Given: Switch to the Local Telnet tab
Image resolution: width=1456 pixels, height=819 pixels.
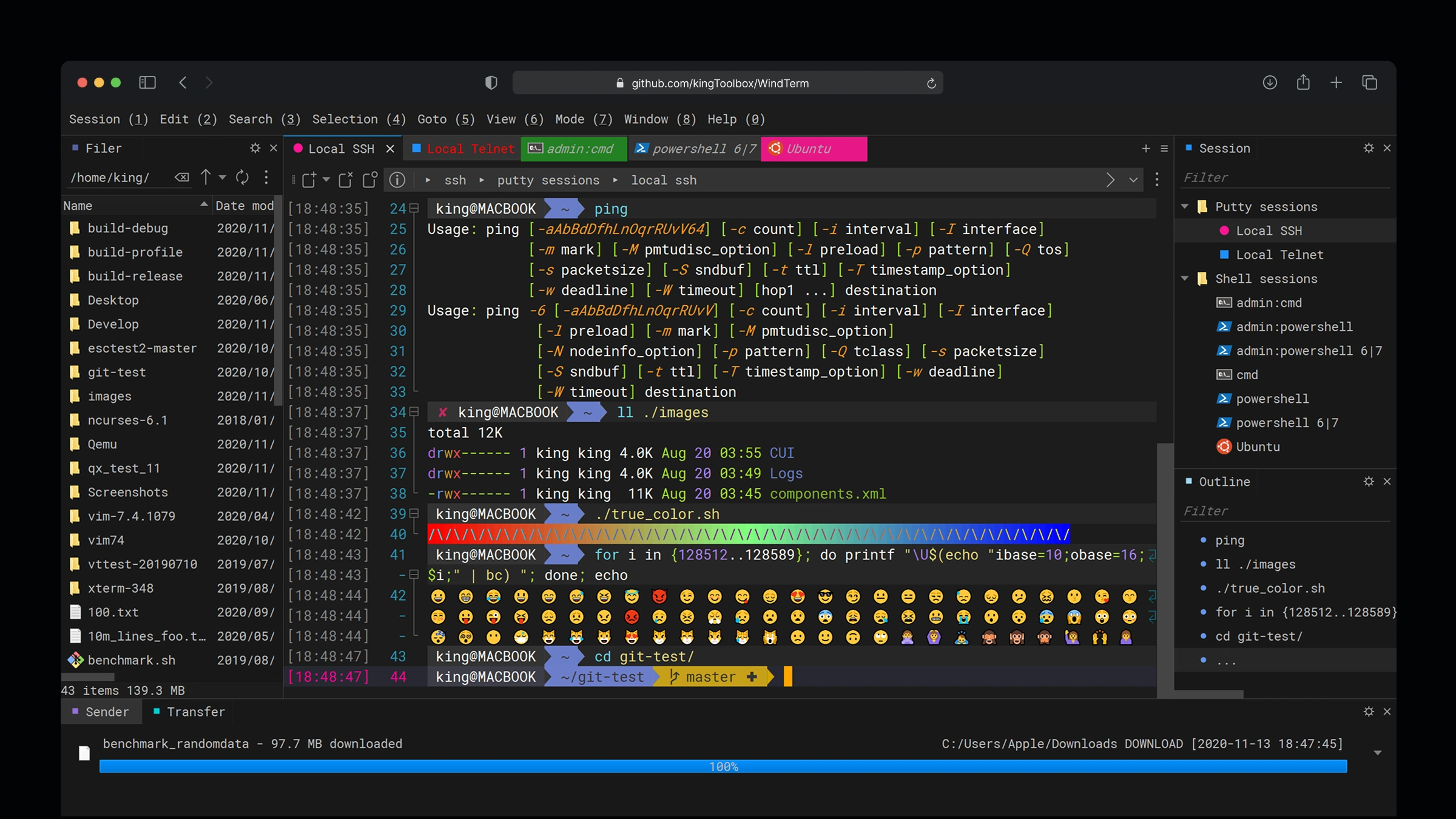Looking at the screenshot, I should [x=463, y=149].
